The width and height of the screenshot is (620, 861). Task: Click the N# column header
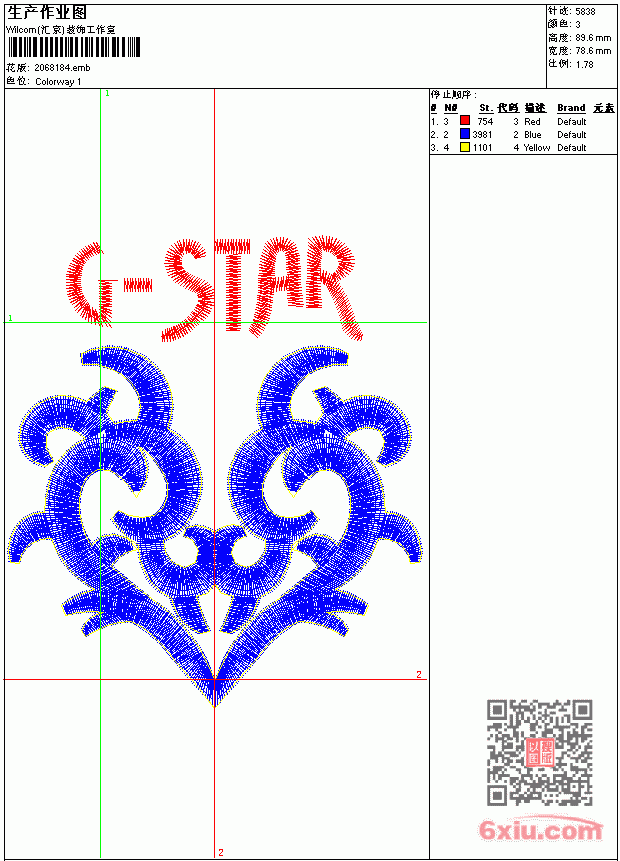pos(451,108)
